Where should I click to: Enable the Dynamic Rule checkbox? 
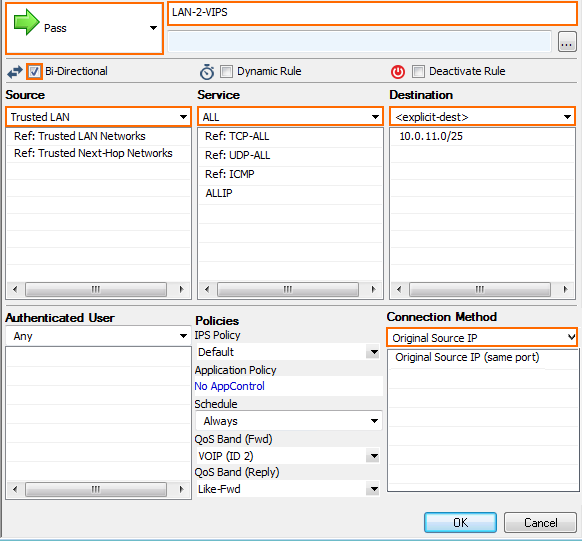pos(226,71)
